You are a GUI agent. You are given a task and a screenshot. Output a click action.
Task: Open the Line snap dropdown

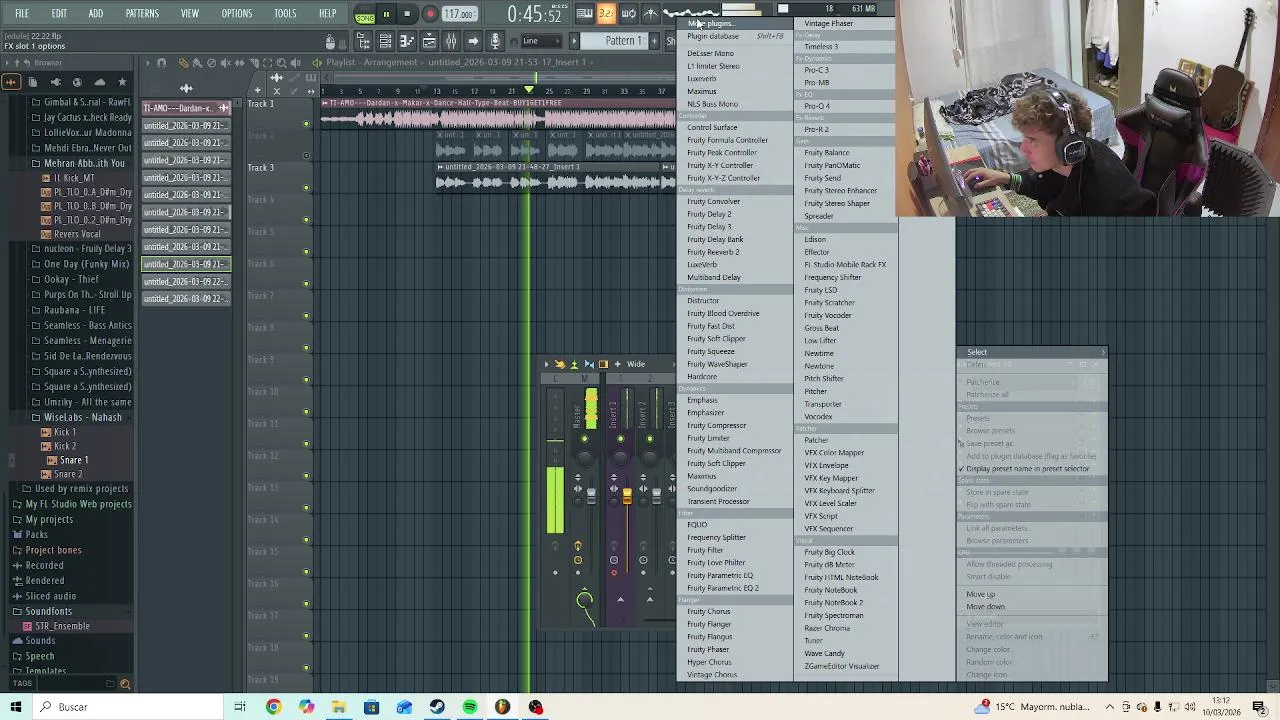click(x=542, y=41)
